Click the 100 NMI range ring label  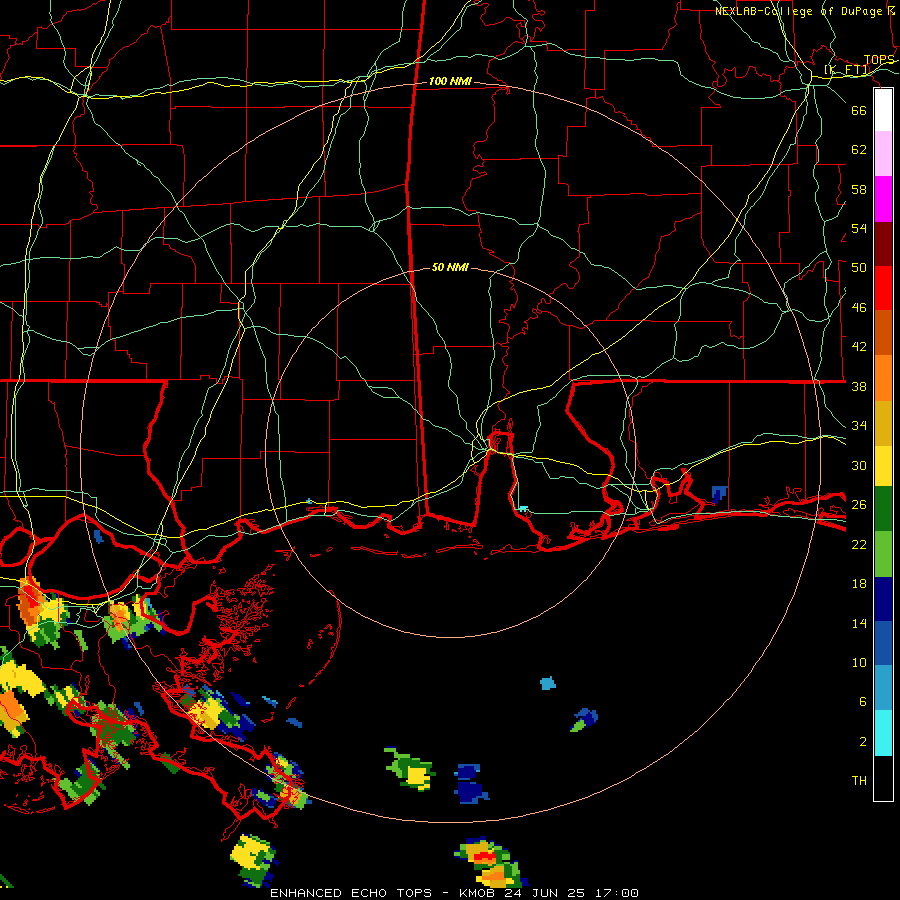[450, 82]
